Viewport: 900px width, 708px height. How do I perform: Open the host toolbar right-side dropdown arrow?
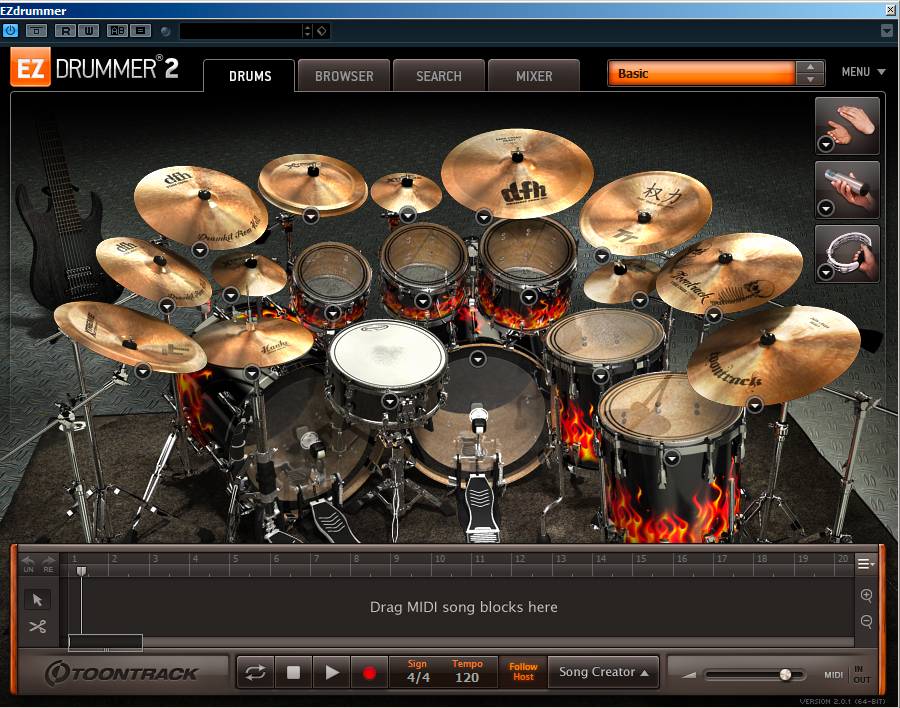[887, 30]
